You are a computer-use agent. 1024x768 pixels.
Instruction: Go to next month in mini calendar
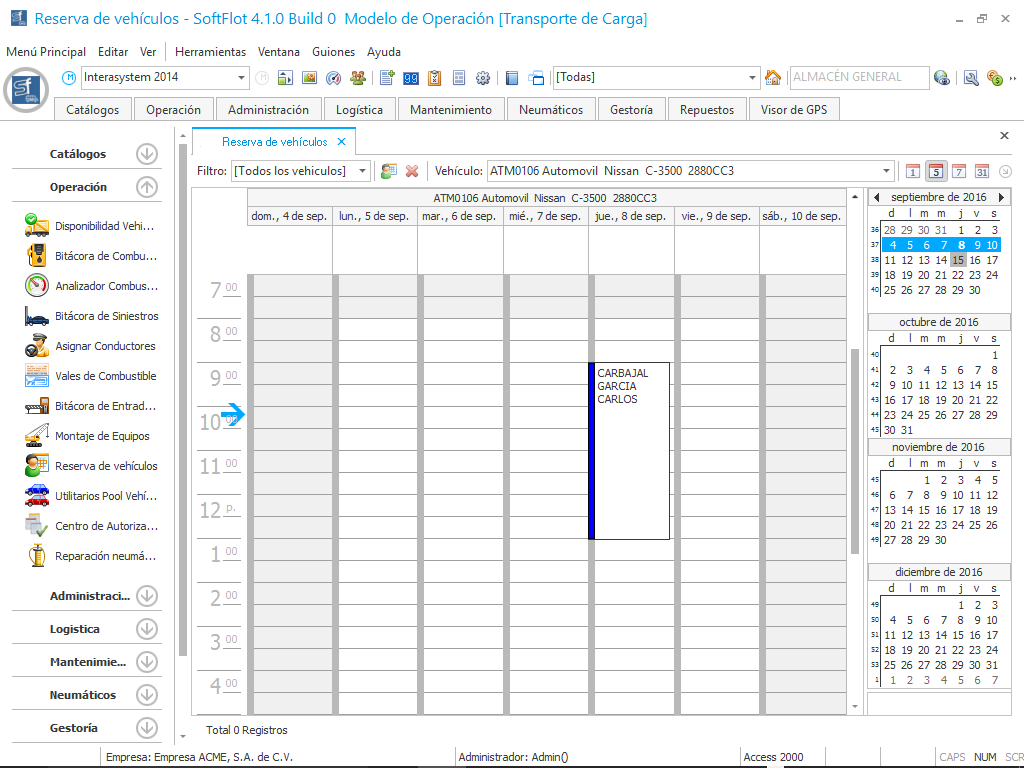[1001, 197]
